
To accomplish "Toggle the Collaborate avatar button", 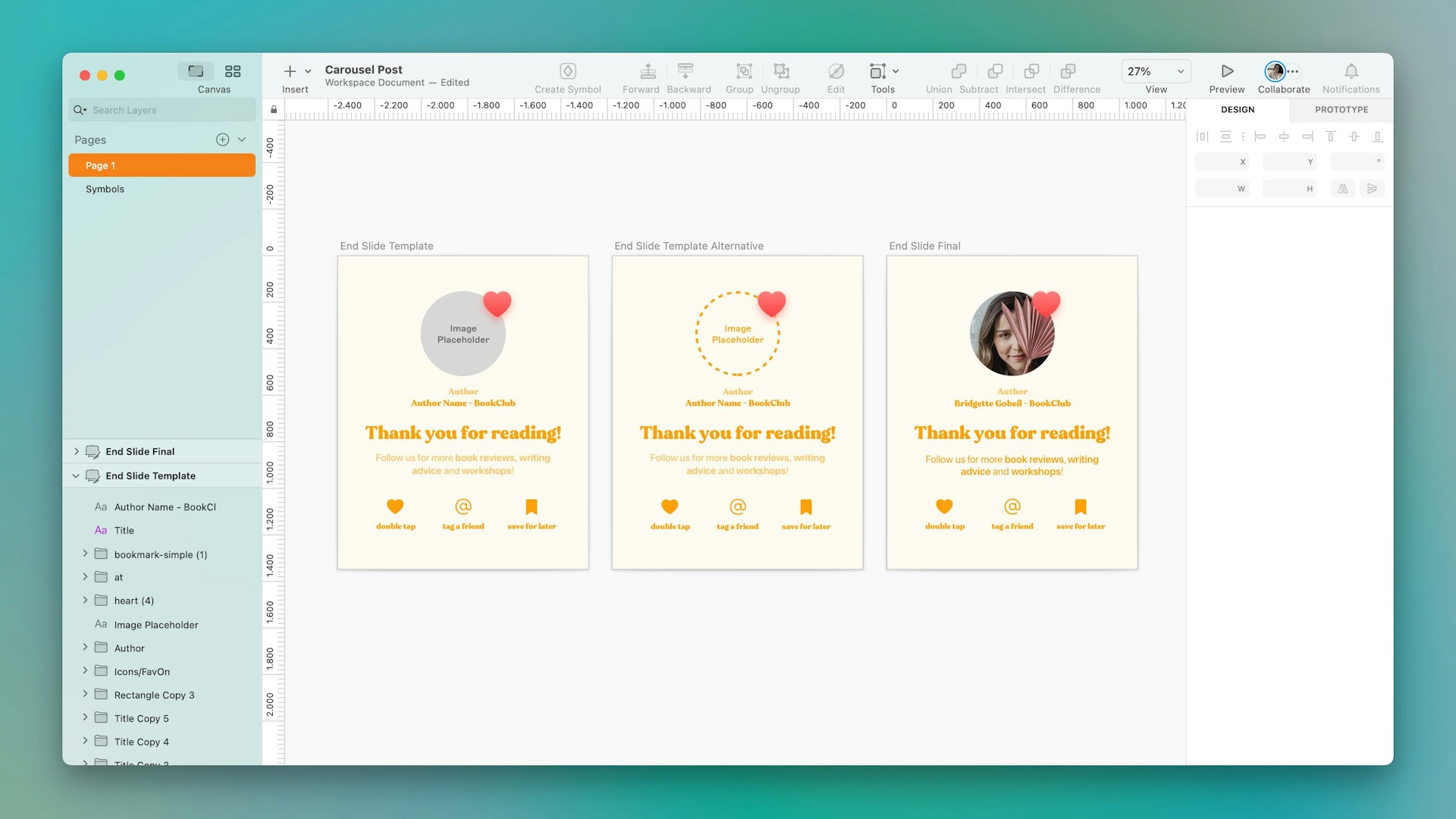I will (1276, 71).
